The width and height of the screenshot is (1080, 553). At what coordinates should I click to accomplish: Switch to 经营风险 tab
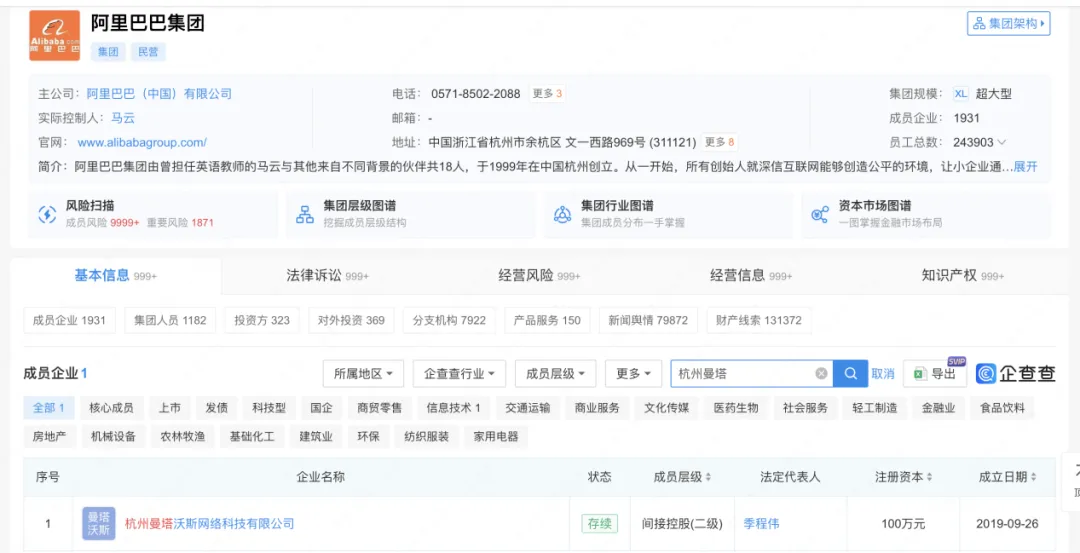click(x=539, y=276)
